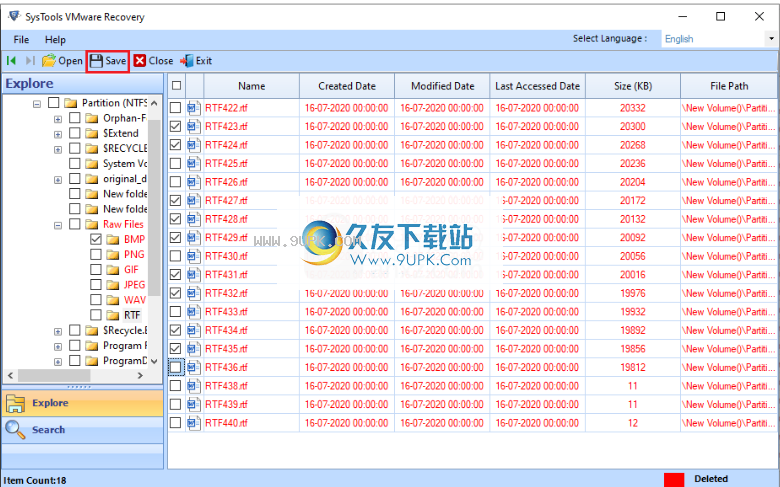Click the PNG folder icon
This screenshot has height=487, width=780.
click(113, 255)
